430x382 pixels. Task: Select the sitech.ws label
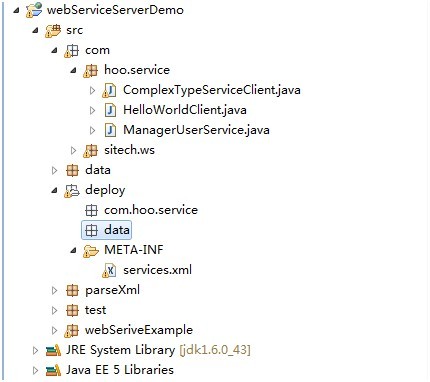click(129, 150)
